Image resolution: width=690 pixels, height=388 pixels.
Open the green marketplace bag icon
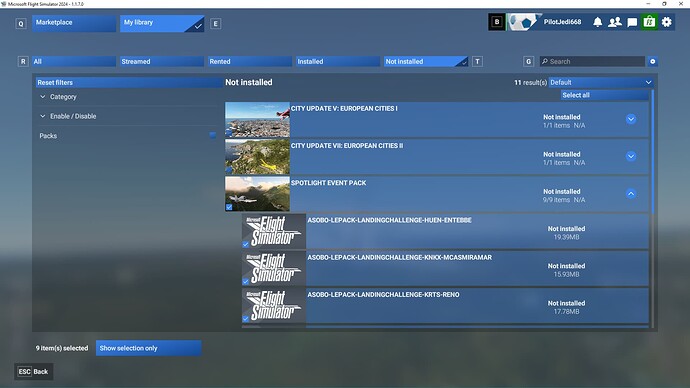(x=649, y=22)
